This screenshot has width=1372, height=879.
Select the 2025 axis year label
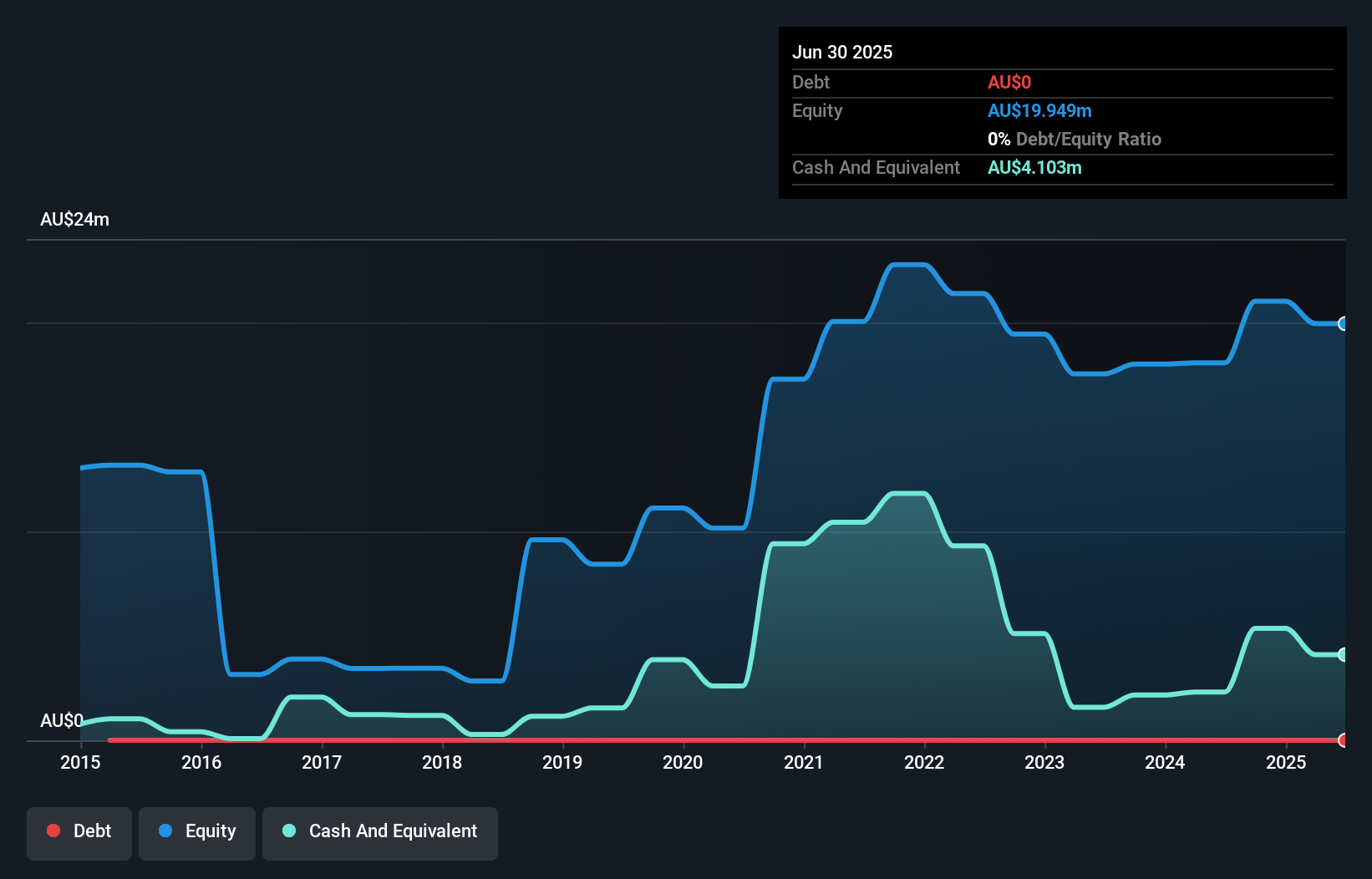tap(1286, 762)
